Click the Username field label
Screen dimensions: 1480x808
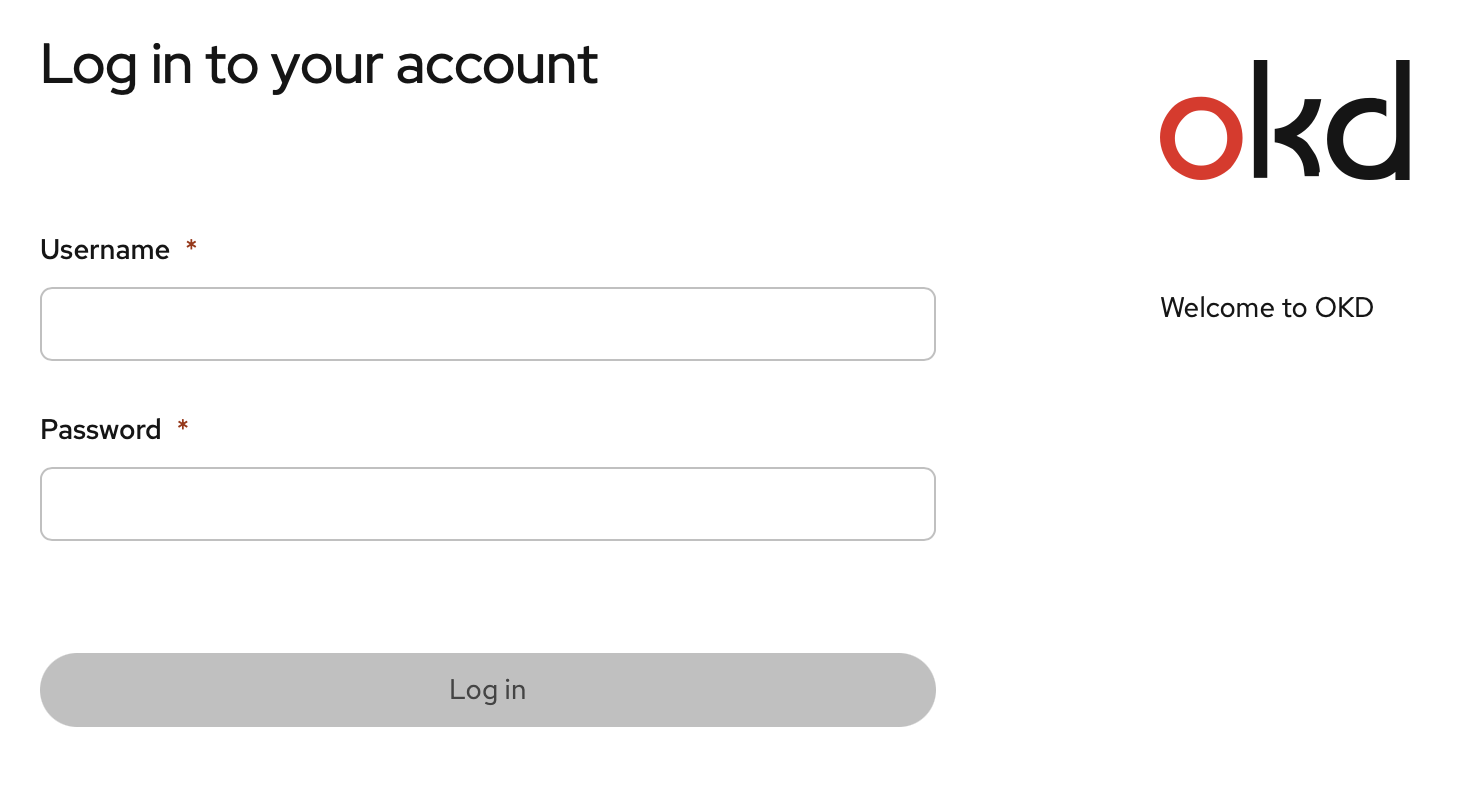pyautogui.click(x=105, y=250)
